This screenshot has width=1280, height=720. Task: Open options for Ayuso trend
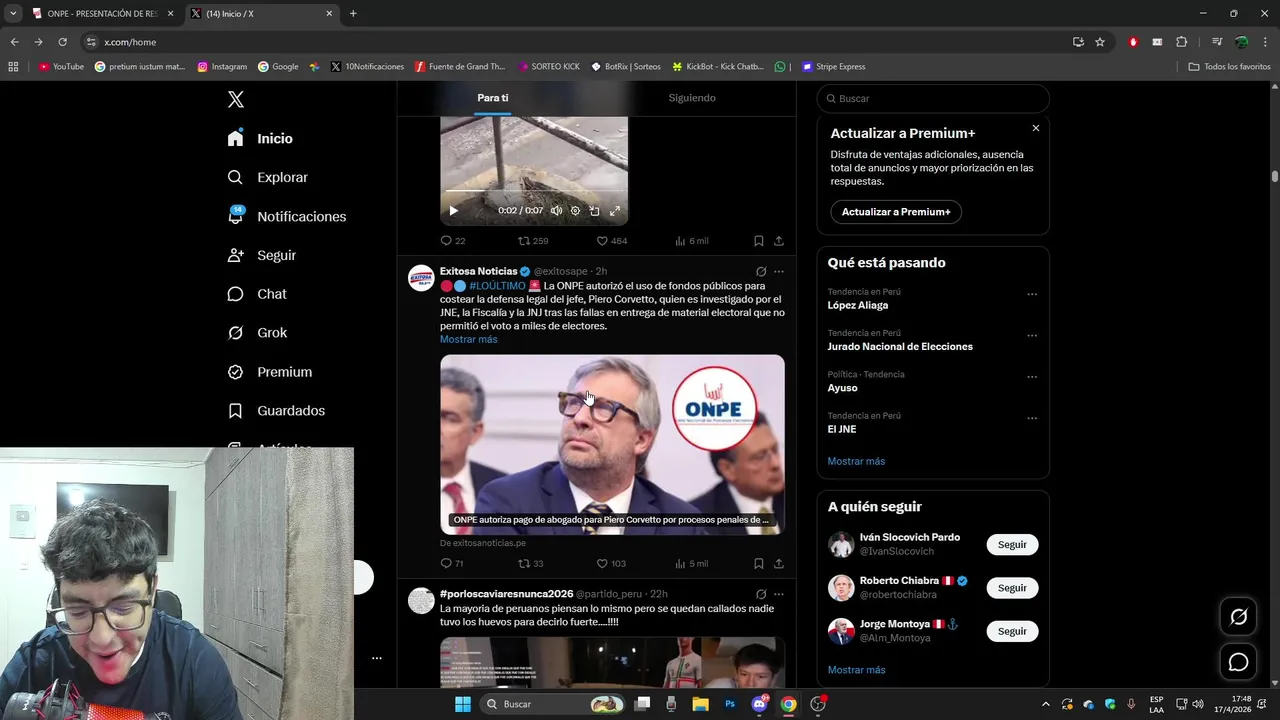[x=1032, y=378]
